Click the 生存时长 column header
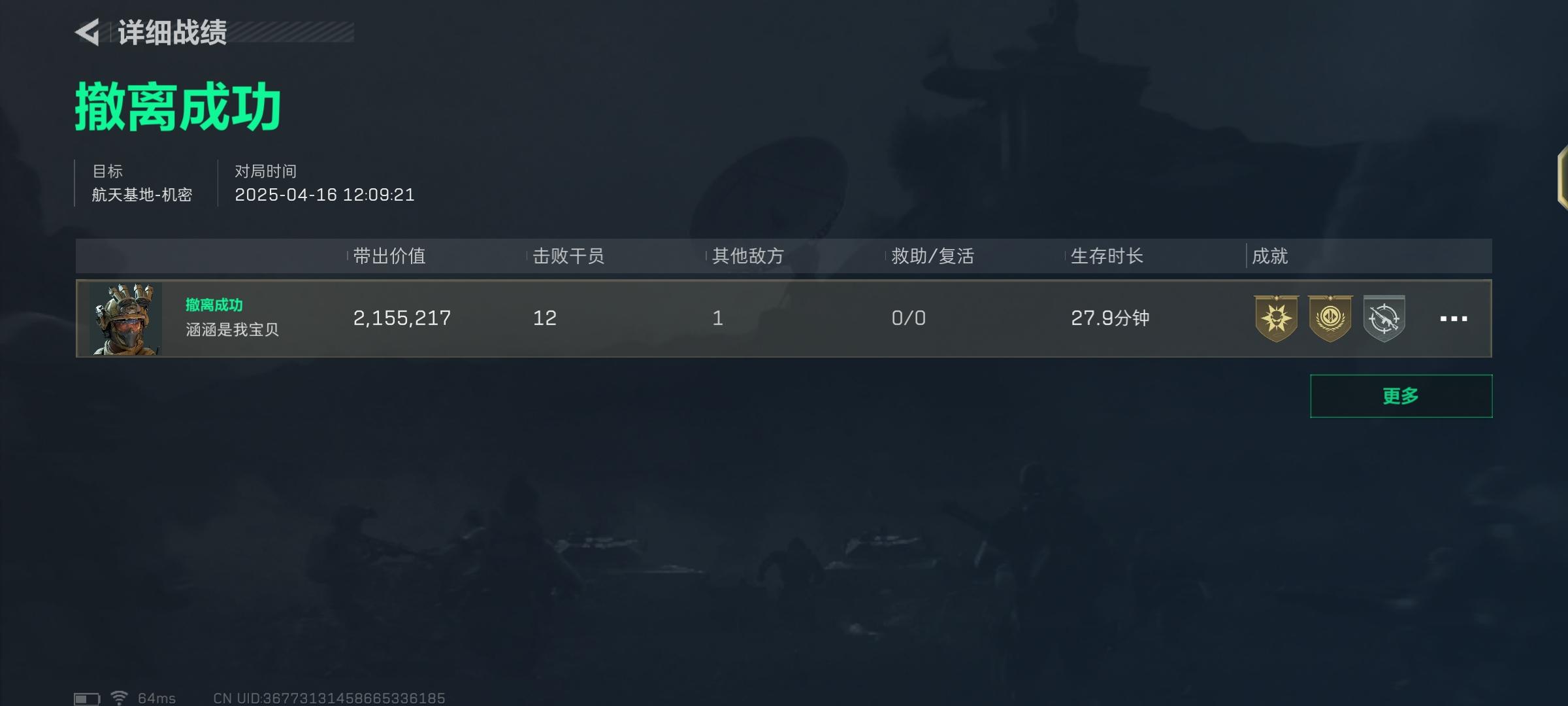This screenshot has height=706, width=1568. click(1107, 256)
